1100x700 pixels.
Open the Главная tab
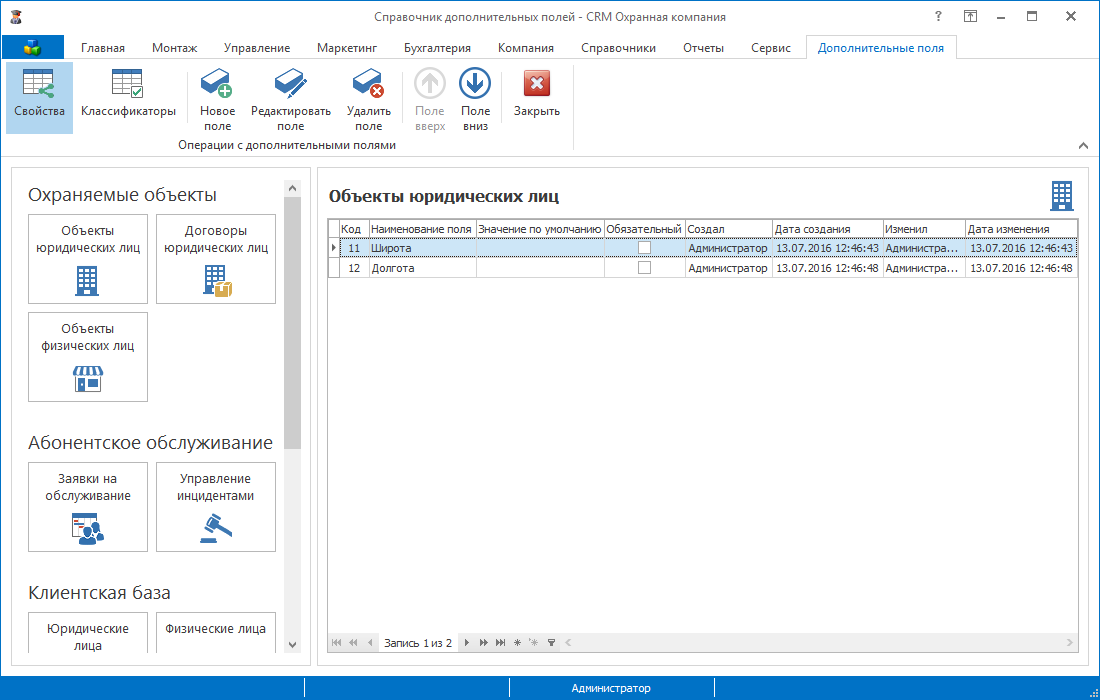102,48
